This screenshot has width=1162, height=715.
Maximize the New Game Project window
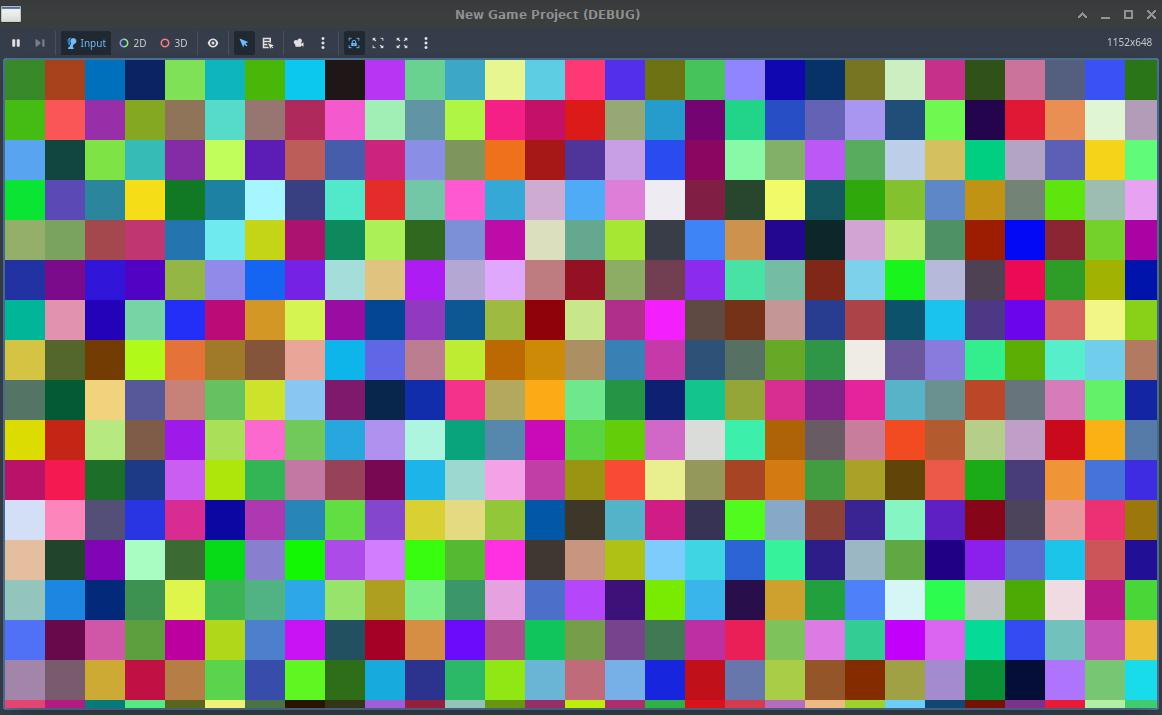1128,15
